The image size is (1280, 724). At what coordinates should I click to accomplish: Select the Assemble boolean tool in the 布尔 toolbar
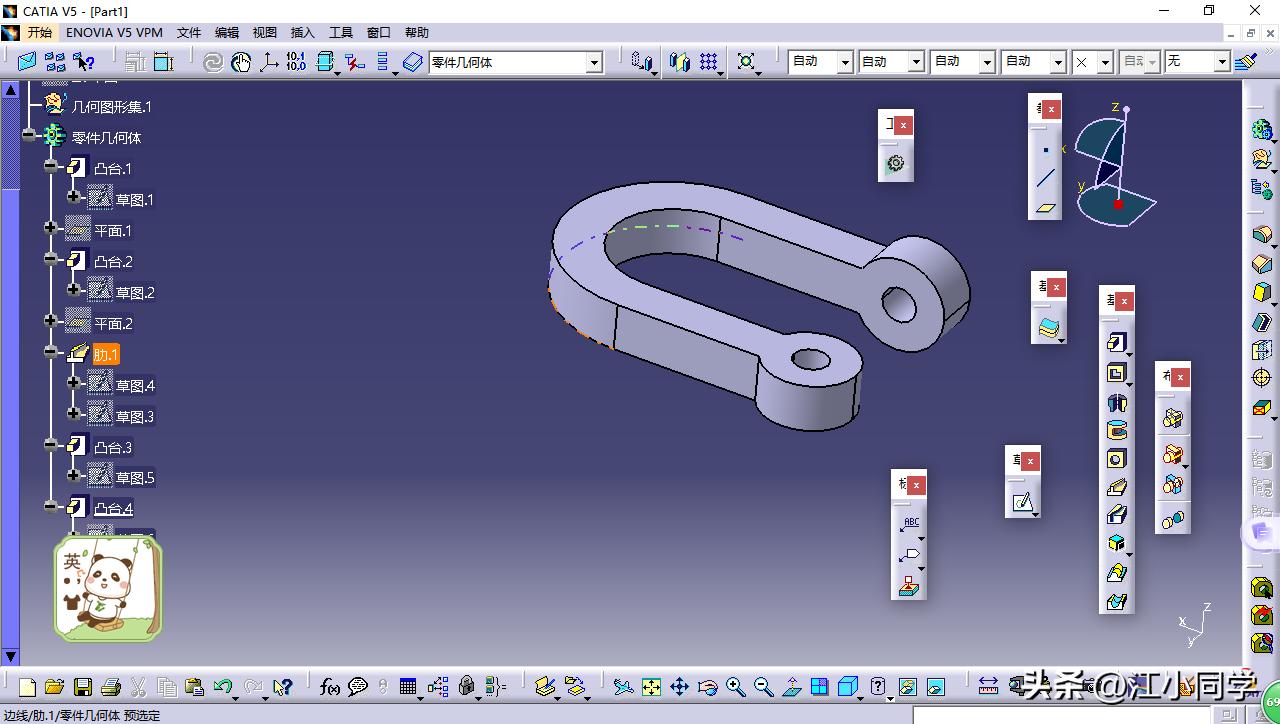[1174, 417]
